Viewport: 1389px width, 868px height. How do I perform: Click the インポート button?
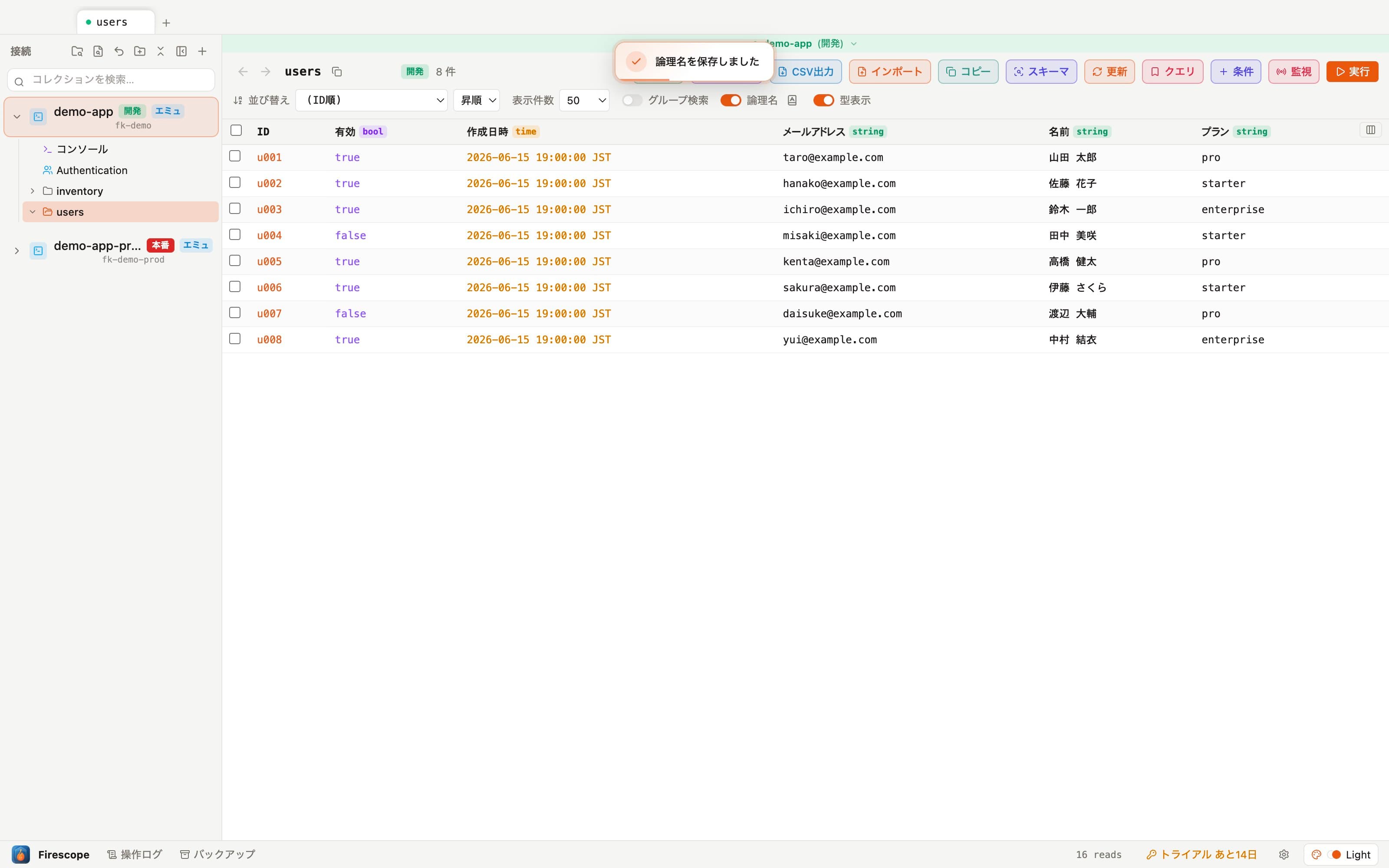890,72
